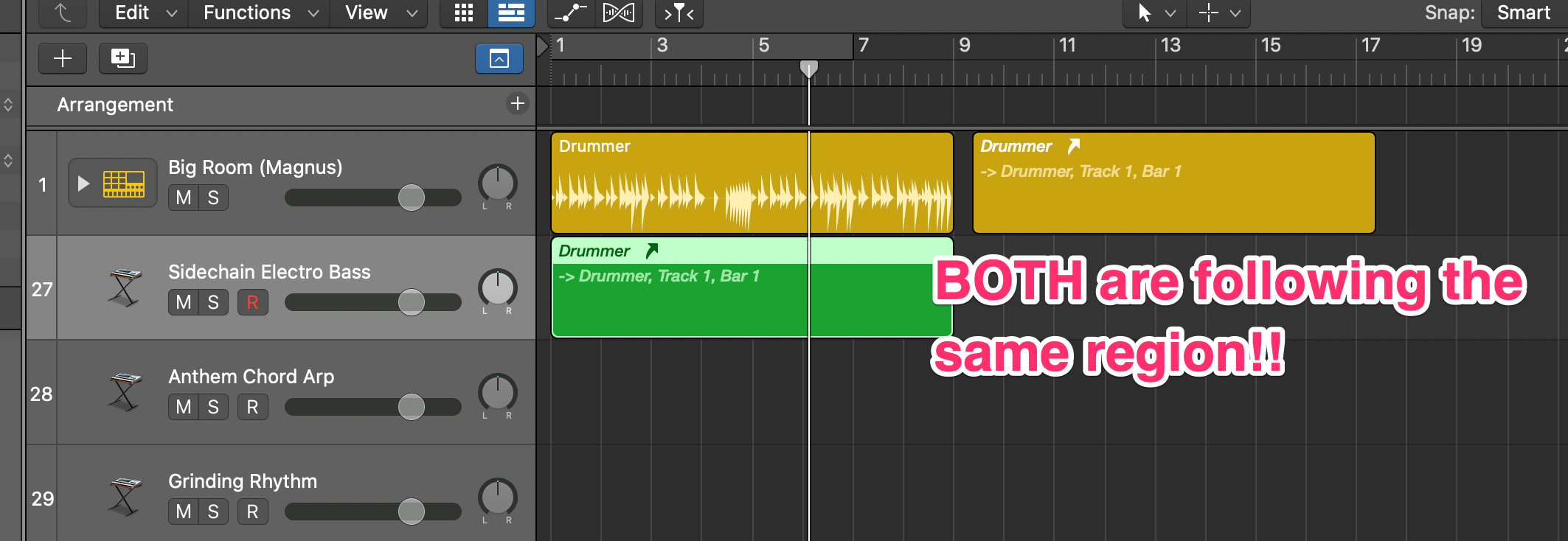This screenshot has height=541, width=1568.
Task: Adjust Sidechain Electro Bass volume slider
Action: point(373,302)
